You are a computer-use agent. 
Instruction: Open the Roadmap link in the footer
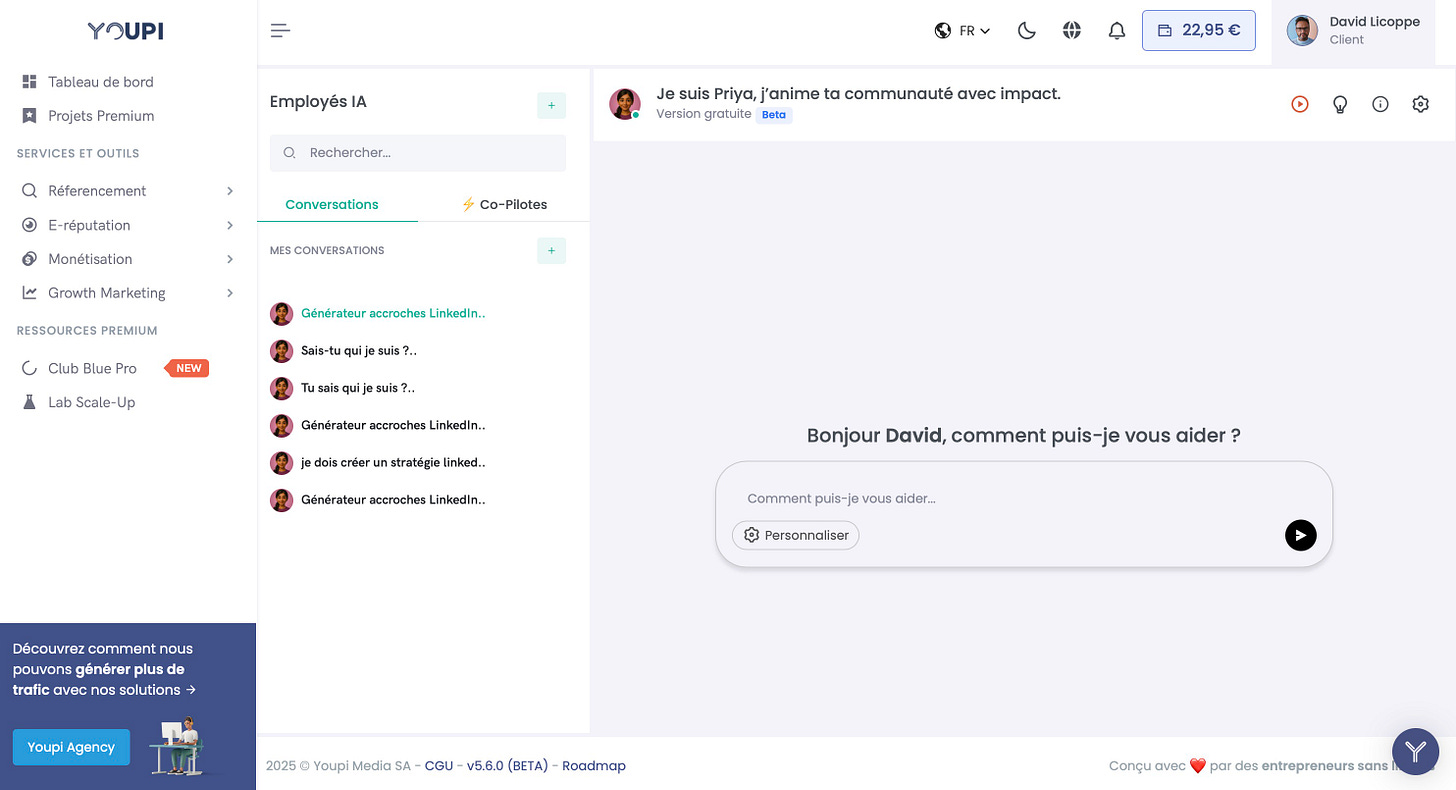pos(594,765)
